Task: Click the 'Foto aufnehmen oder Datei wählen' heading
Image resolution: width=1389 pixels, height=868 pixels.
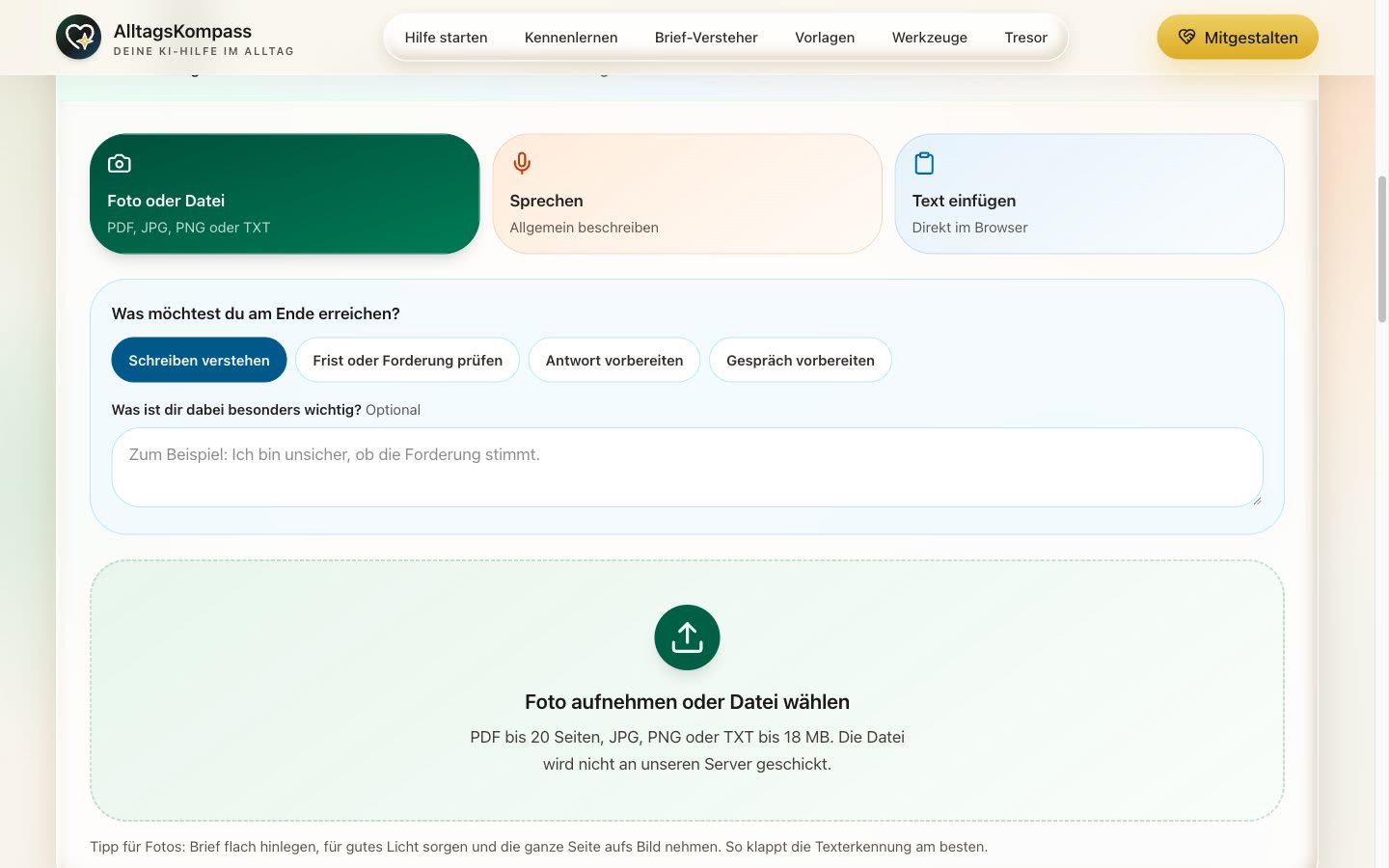Action: tap(687, 702)
